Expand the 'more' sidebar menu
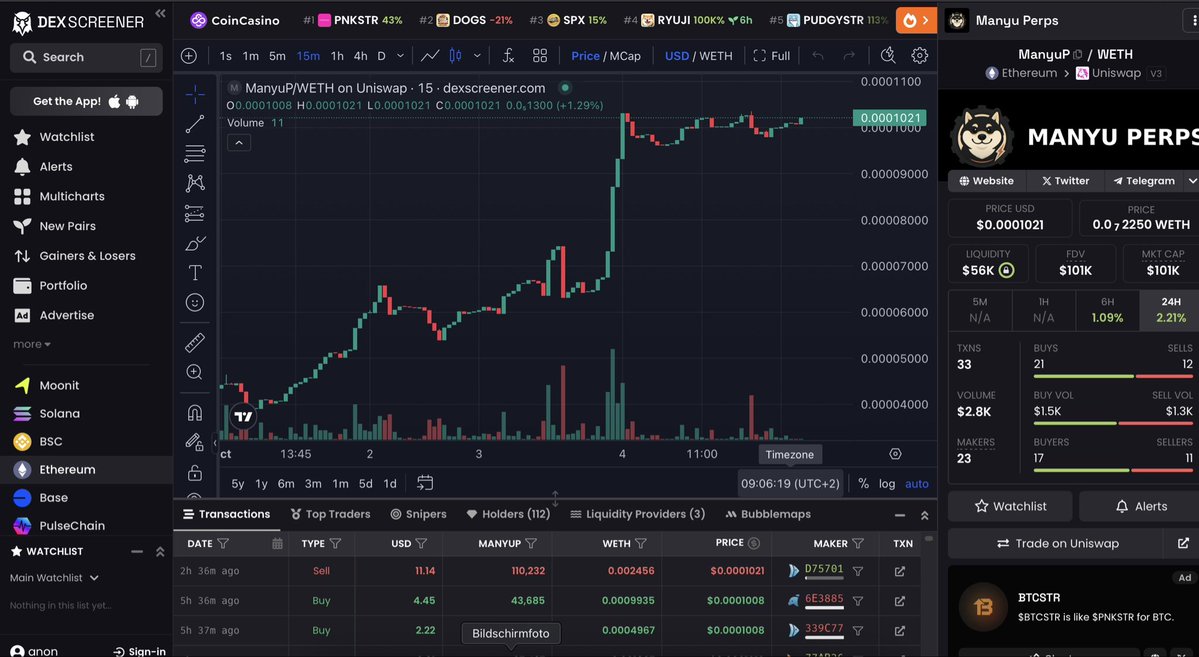 click(x=32, y=344)
